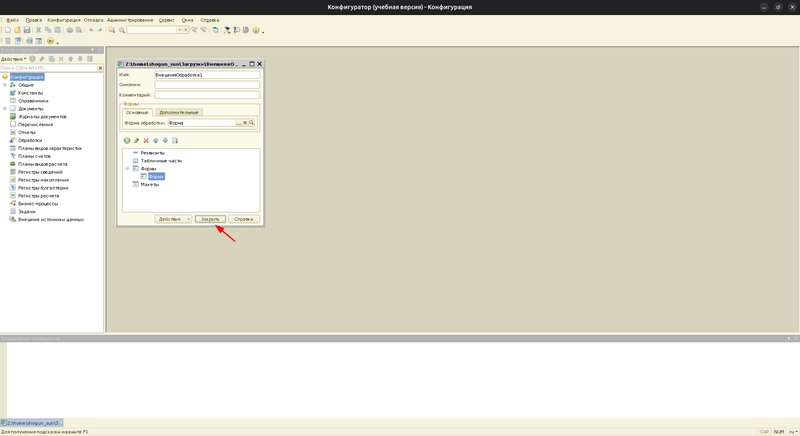Expand the Общие tree node

click(5, 85)
